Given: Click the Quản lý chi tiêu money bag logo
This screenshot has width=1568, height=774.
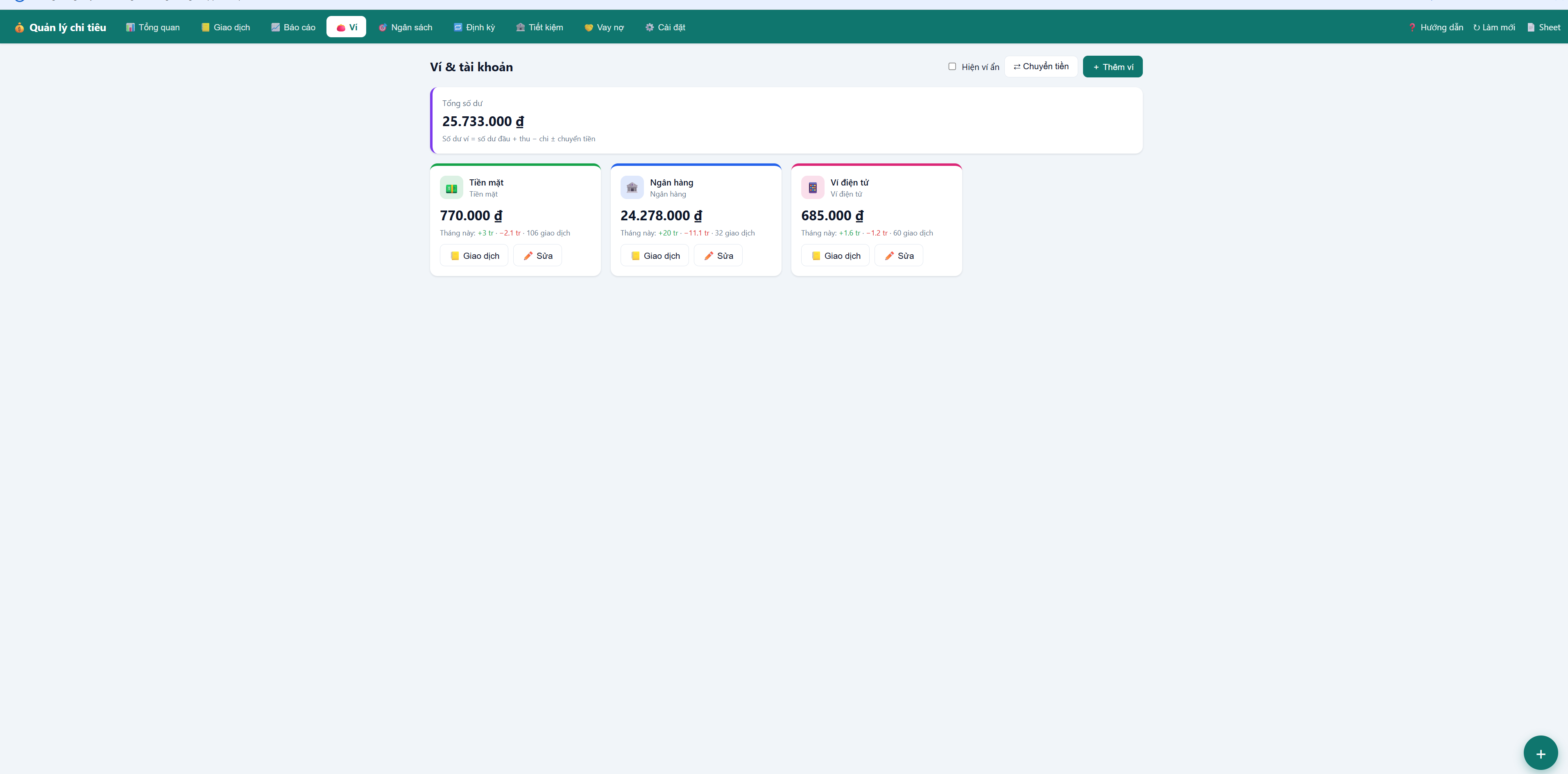Looking at the screenshot, I should coord(20,27).
